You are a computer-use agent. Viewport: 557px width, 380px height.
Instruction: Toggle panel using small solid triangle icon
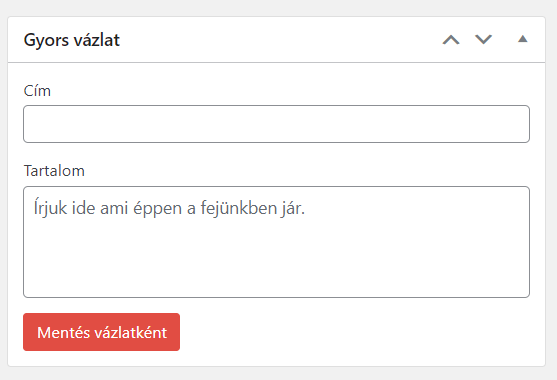[x=522, y=39]
